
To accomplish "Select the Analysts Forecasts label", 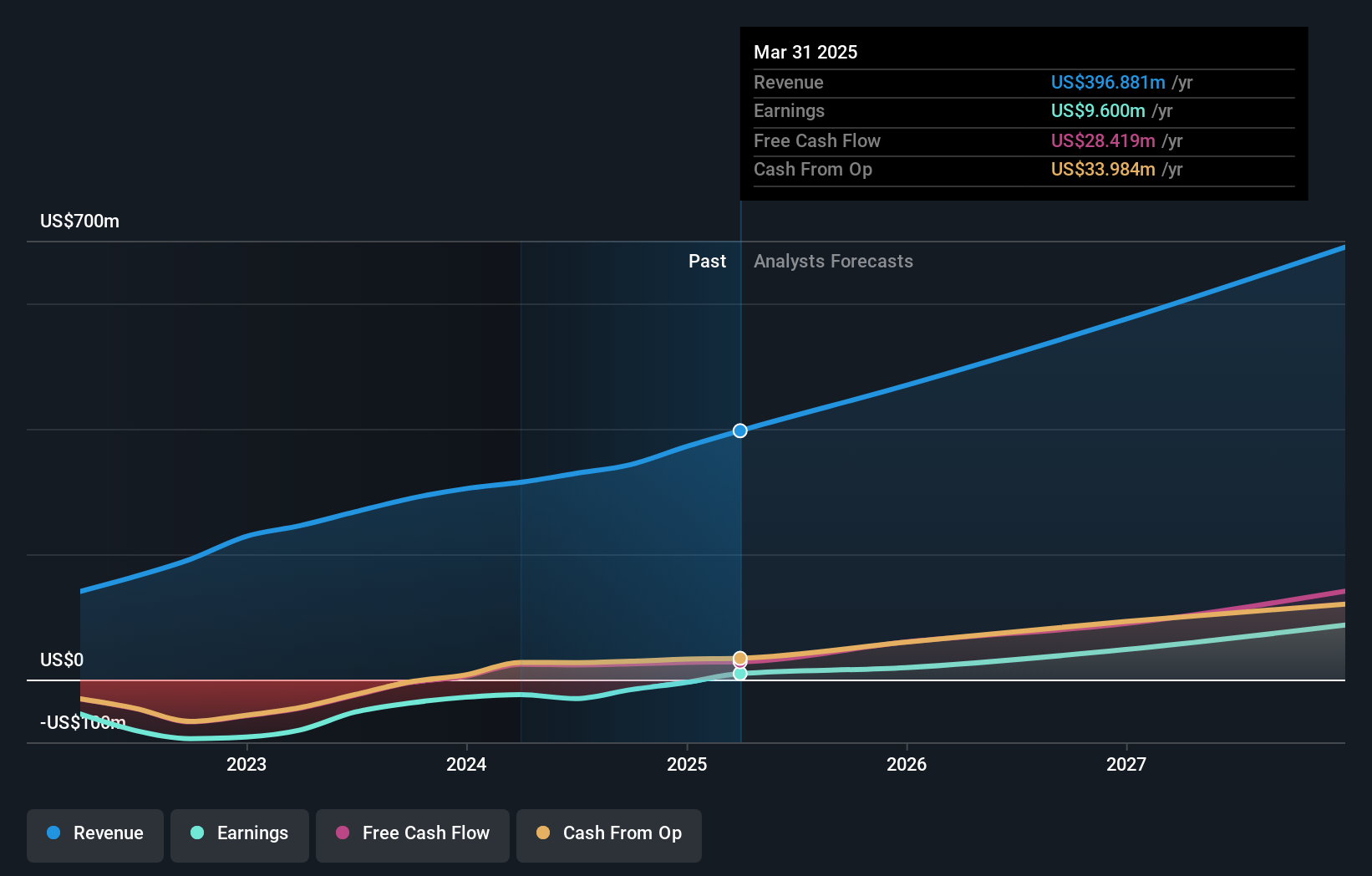I will coord(832,261).
